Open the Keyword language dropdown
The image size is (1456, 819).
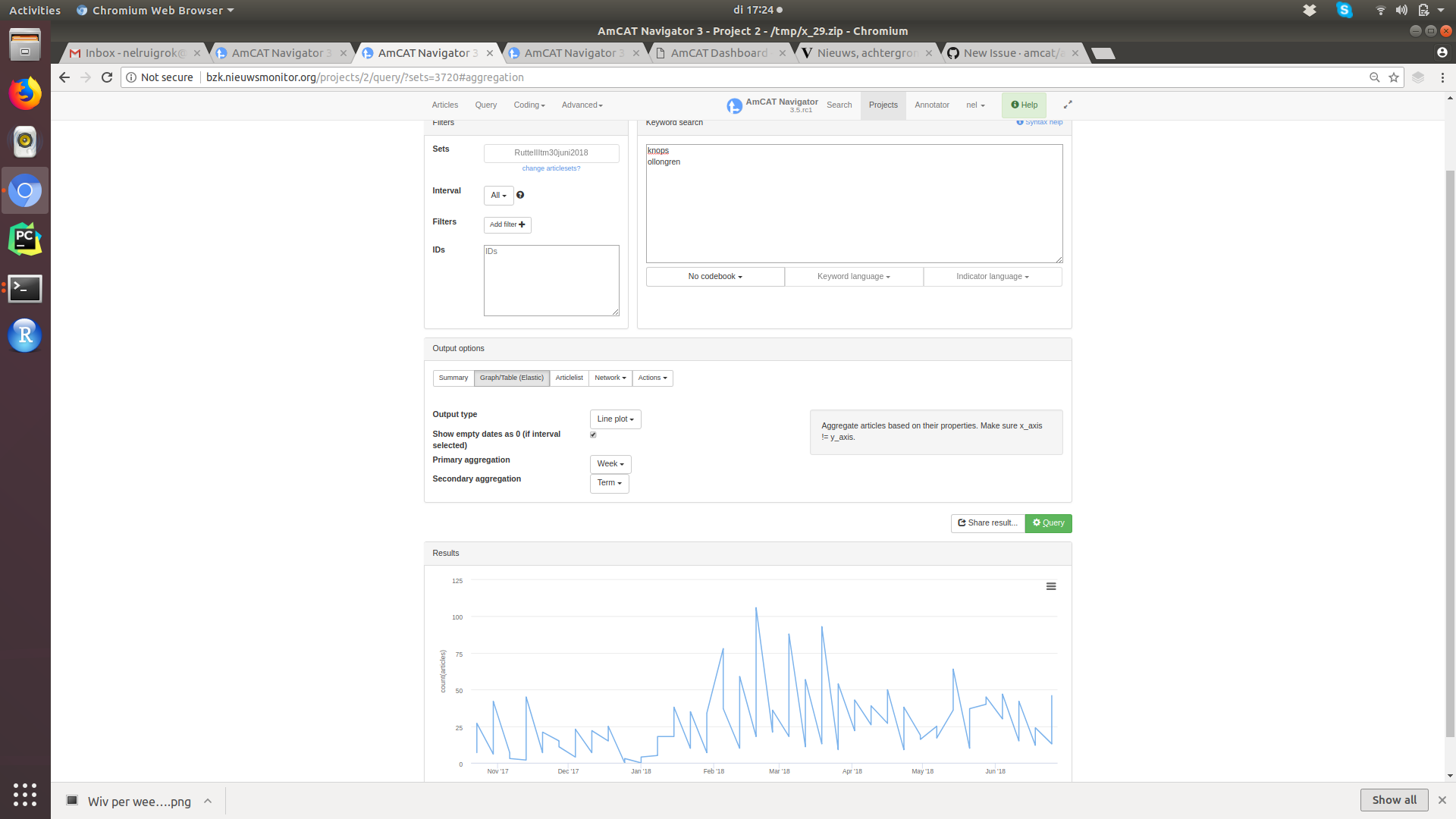click(854, 277)
